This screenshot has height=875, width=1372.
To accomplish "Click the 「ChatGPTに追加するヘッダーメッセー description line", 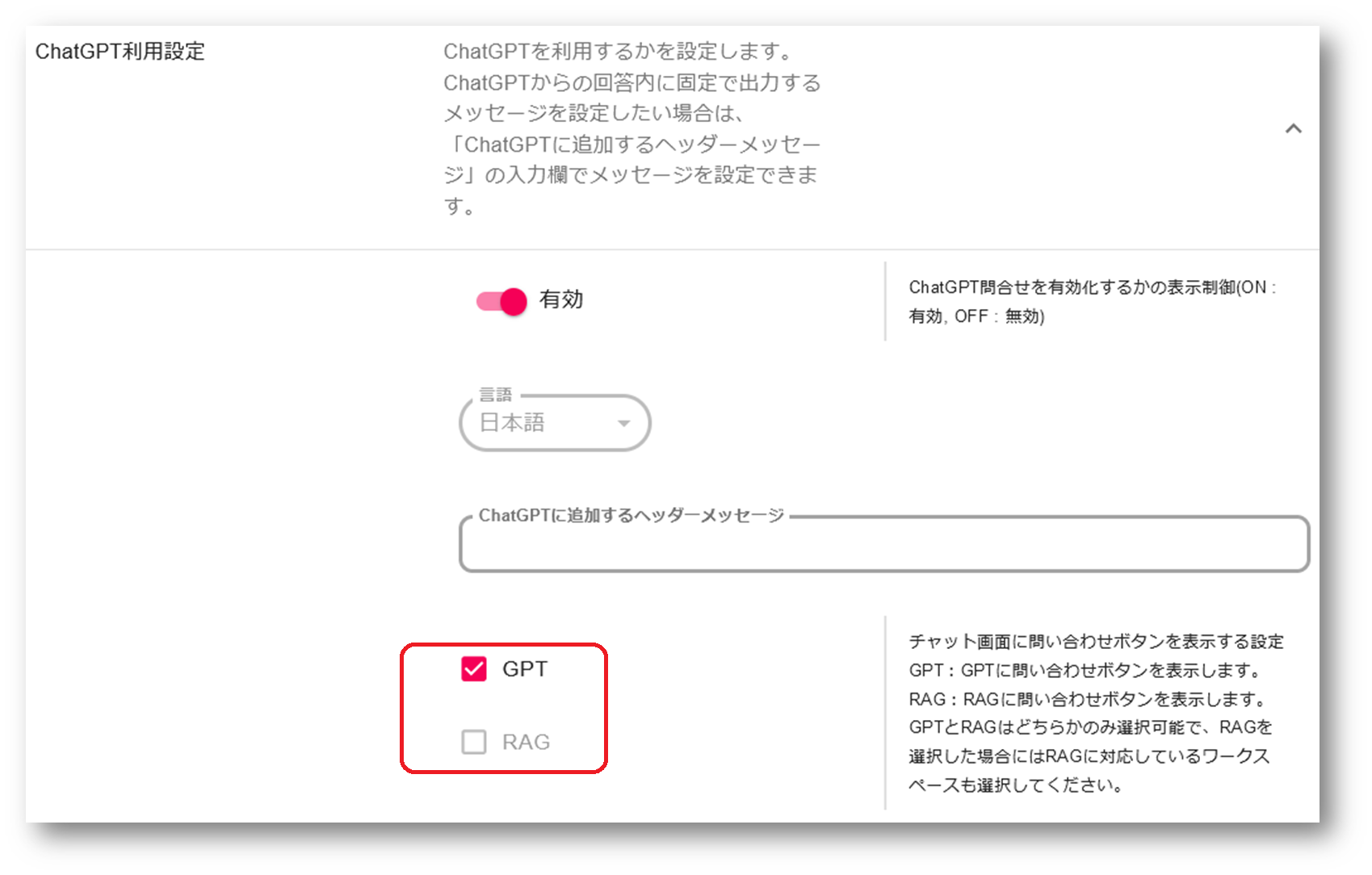I will (x=633, y=144).
